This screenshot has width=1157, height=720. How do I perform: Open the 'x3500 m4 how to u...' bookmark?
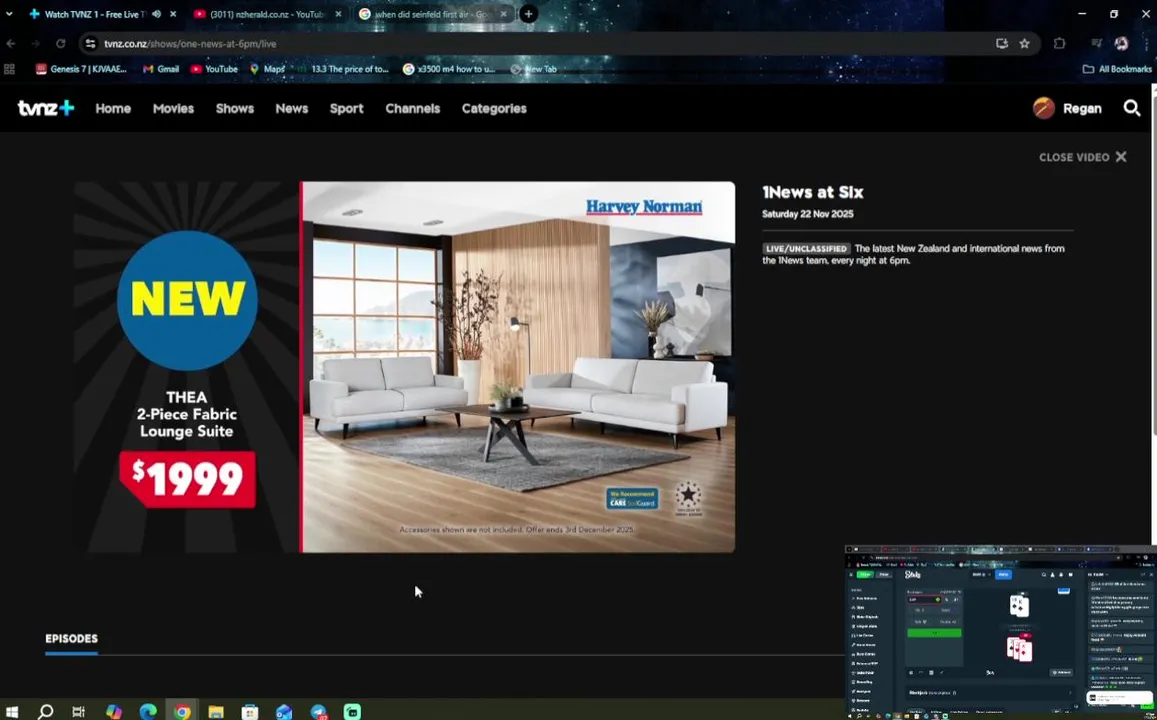pos(449,69)
